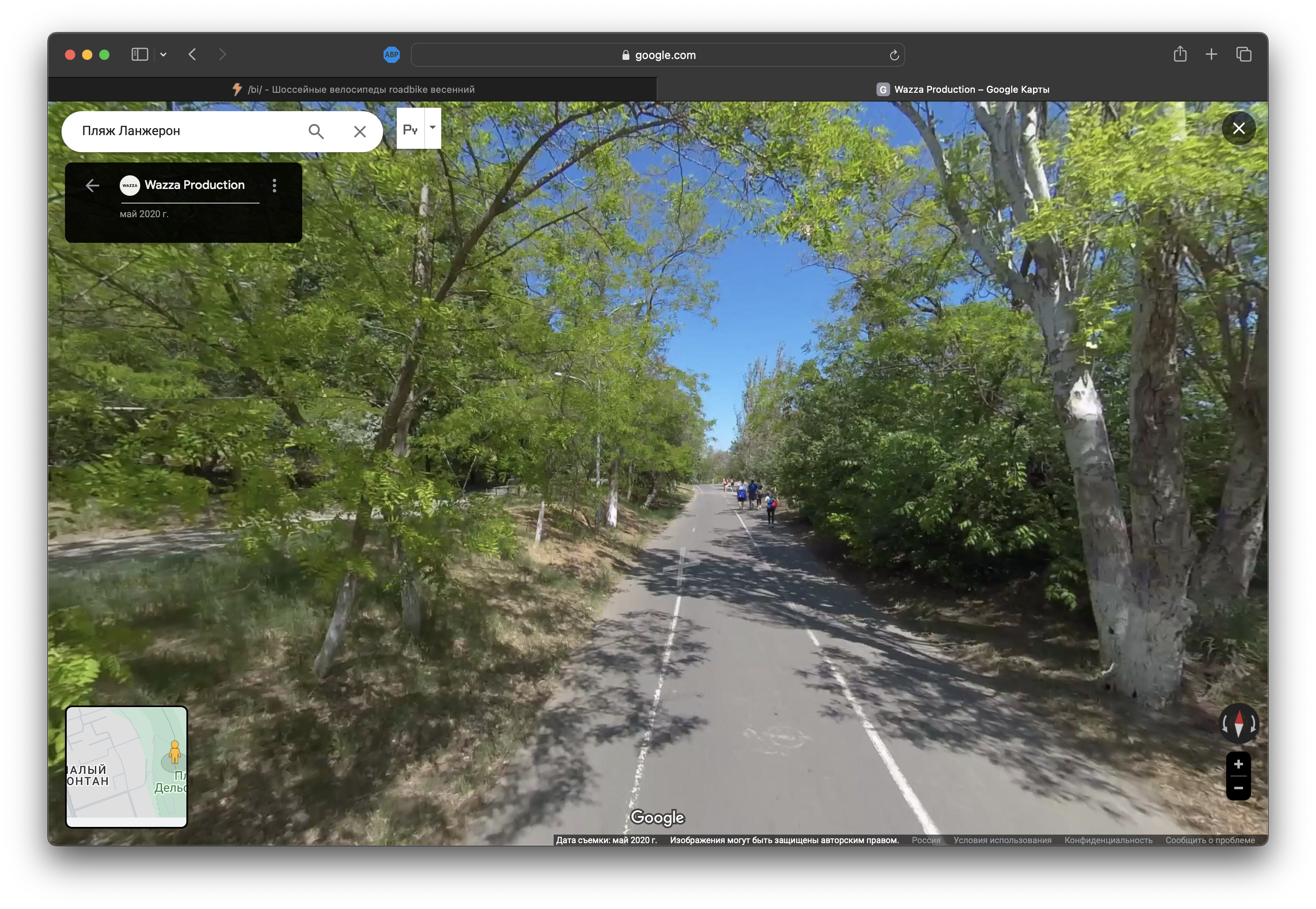Open the three-dot menu beside Wazza Production
Image resolution: width=1316 pixels, height=909 pixels.
(x=274, y=185)
